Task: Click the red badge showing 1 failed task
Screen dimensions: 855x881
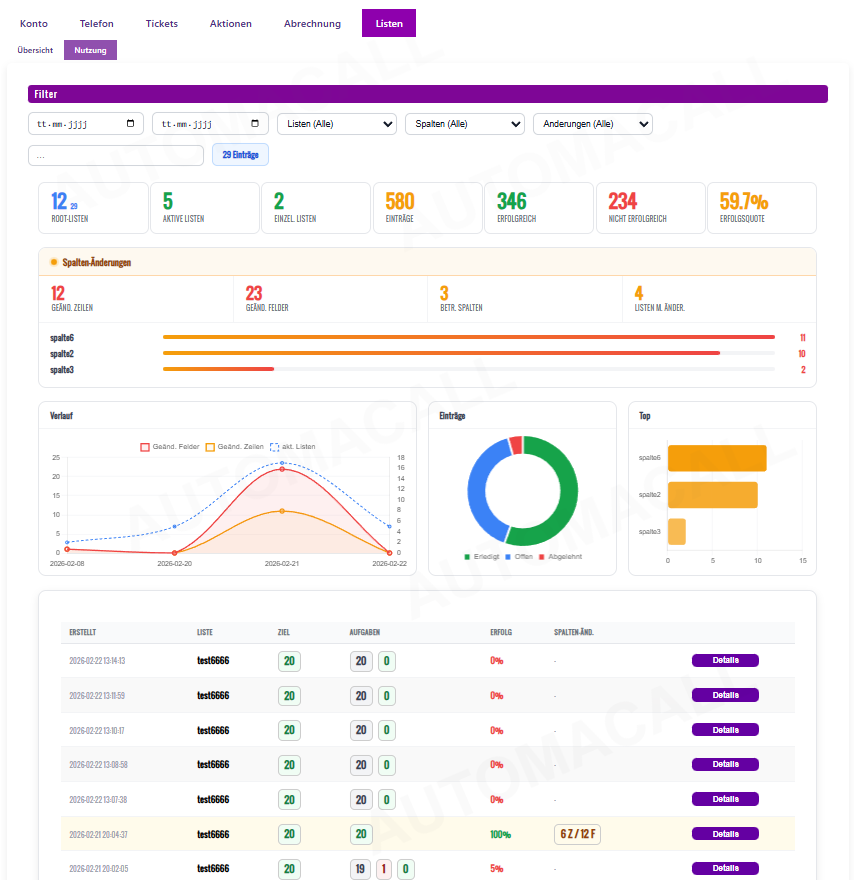Action: pos(383,869)
